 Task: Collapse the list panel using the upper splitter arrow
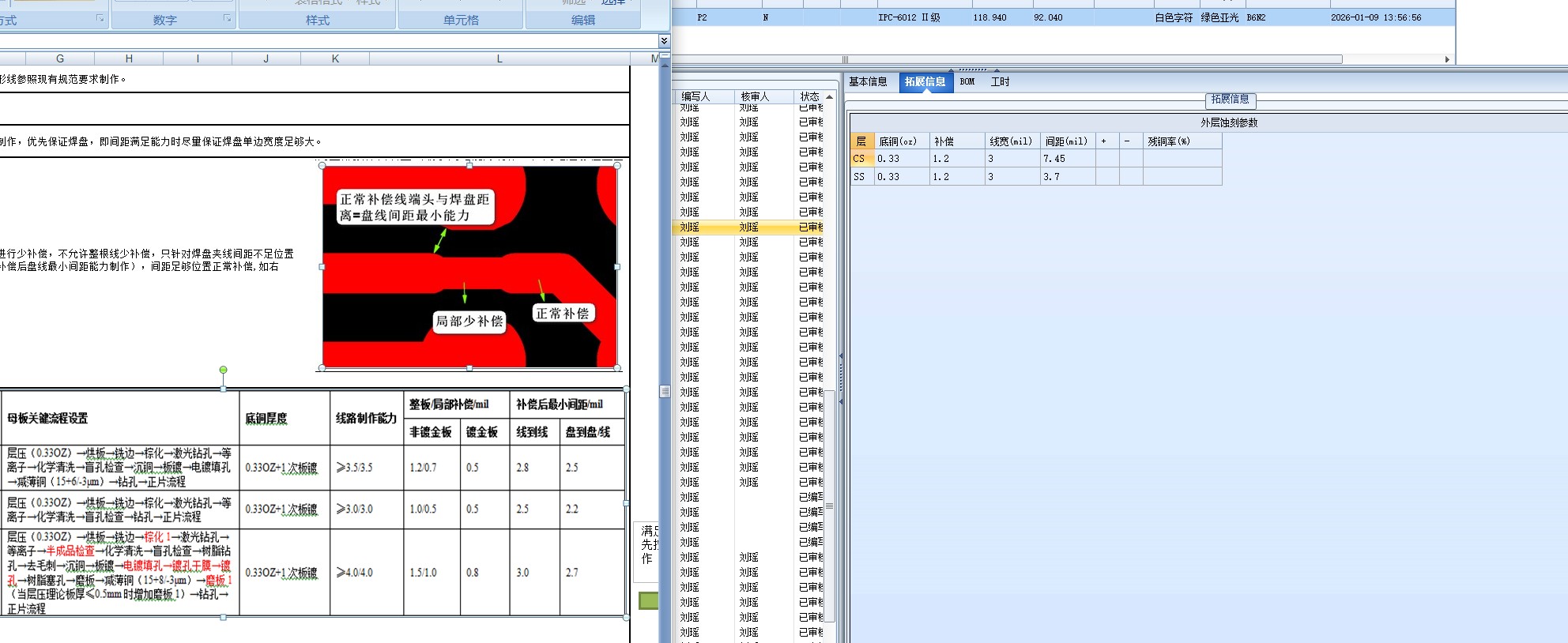(841, 356)
